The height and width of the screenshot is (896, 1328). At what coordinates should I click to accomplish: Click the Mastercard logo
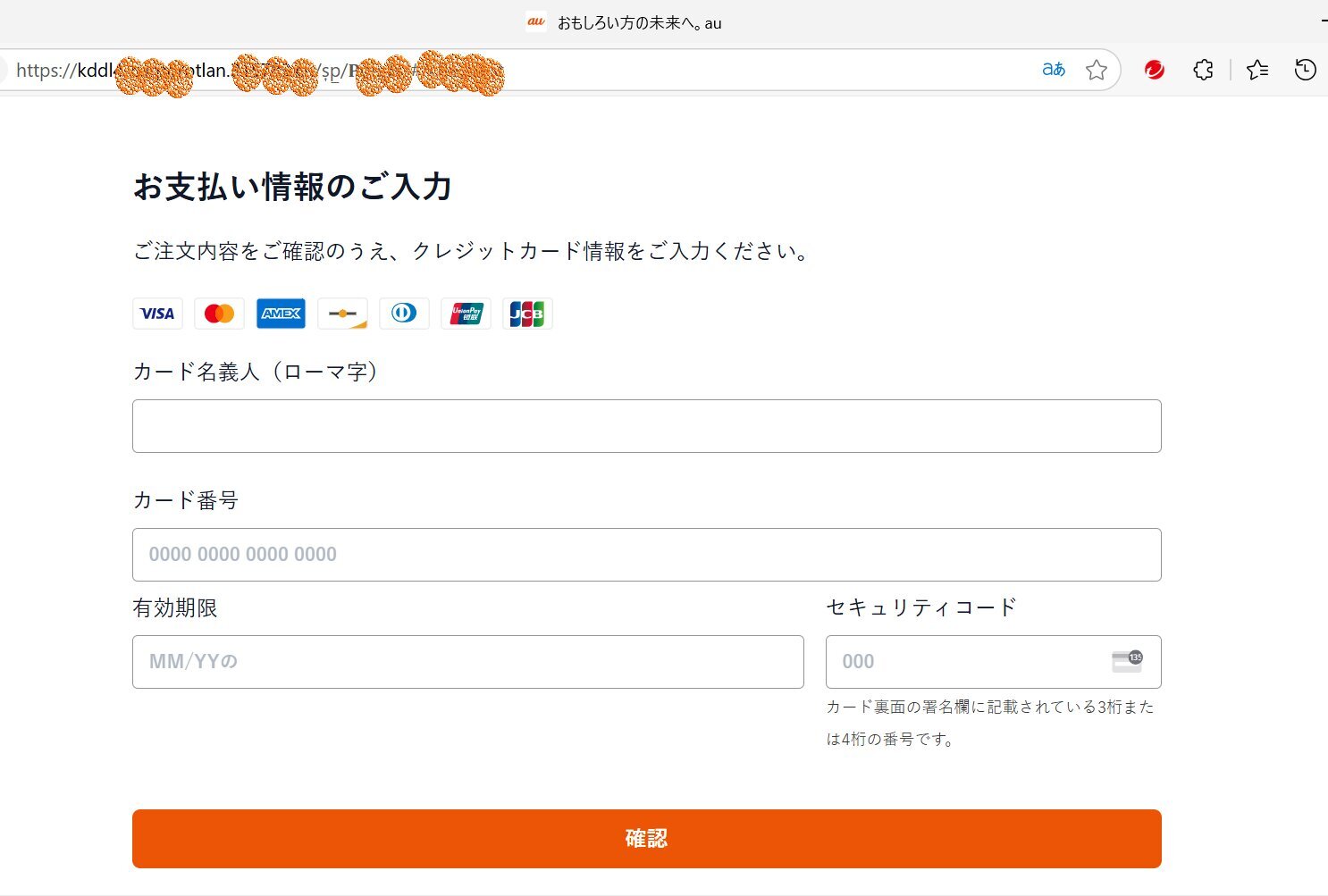click(219, 314)
